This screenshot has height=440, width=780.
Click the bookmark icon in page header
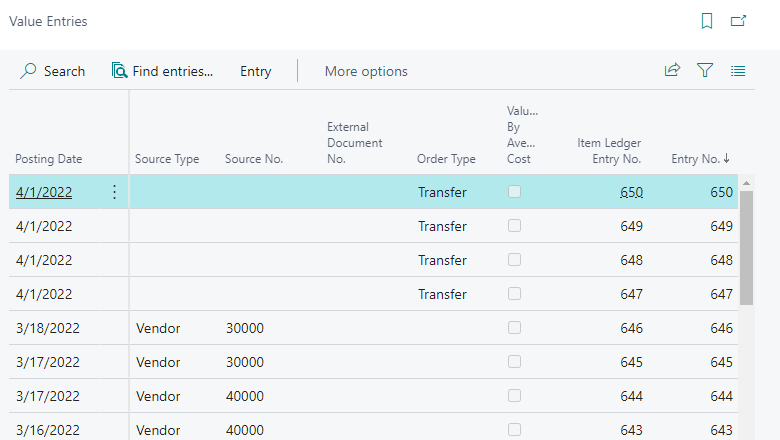(x=706, y=21)
